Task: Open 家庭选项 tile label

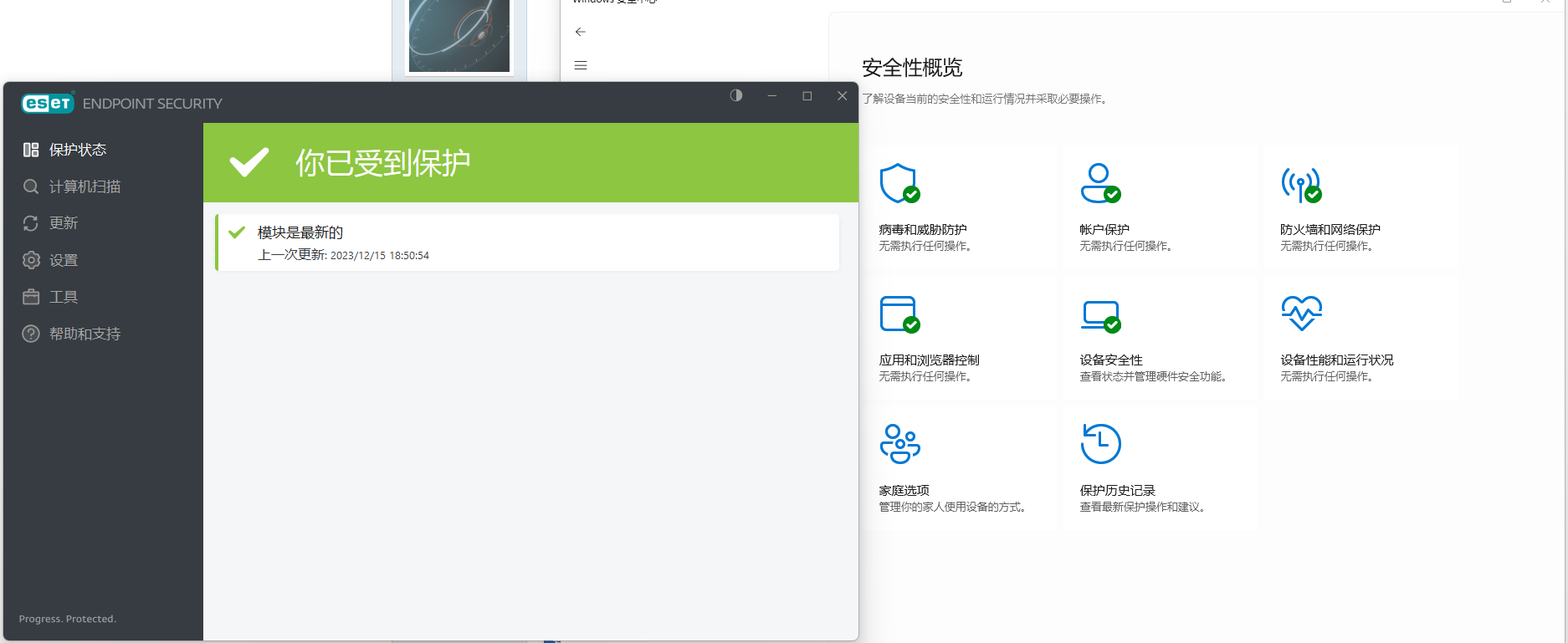Action: (x=904, y=490)
